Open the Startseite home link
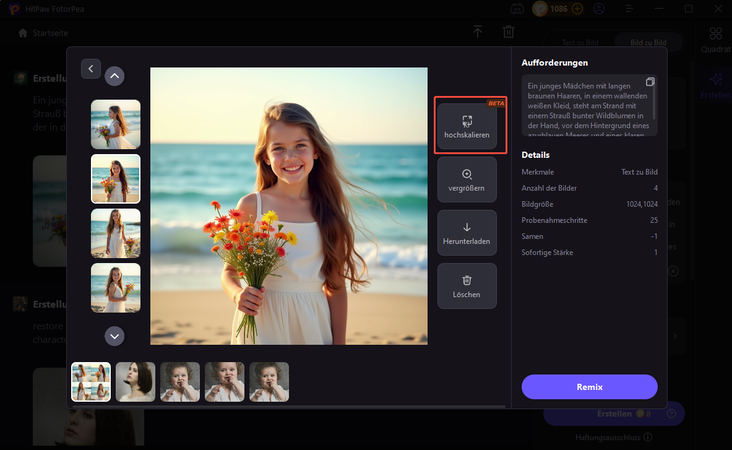 click(x=43, y=33)
